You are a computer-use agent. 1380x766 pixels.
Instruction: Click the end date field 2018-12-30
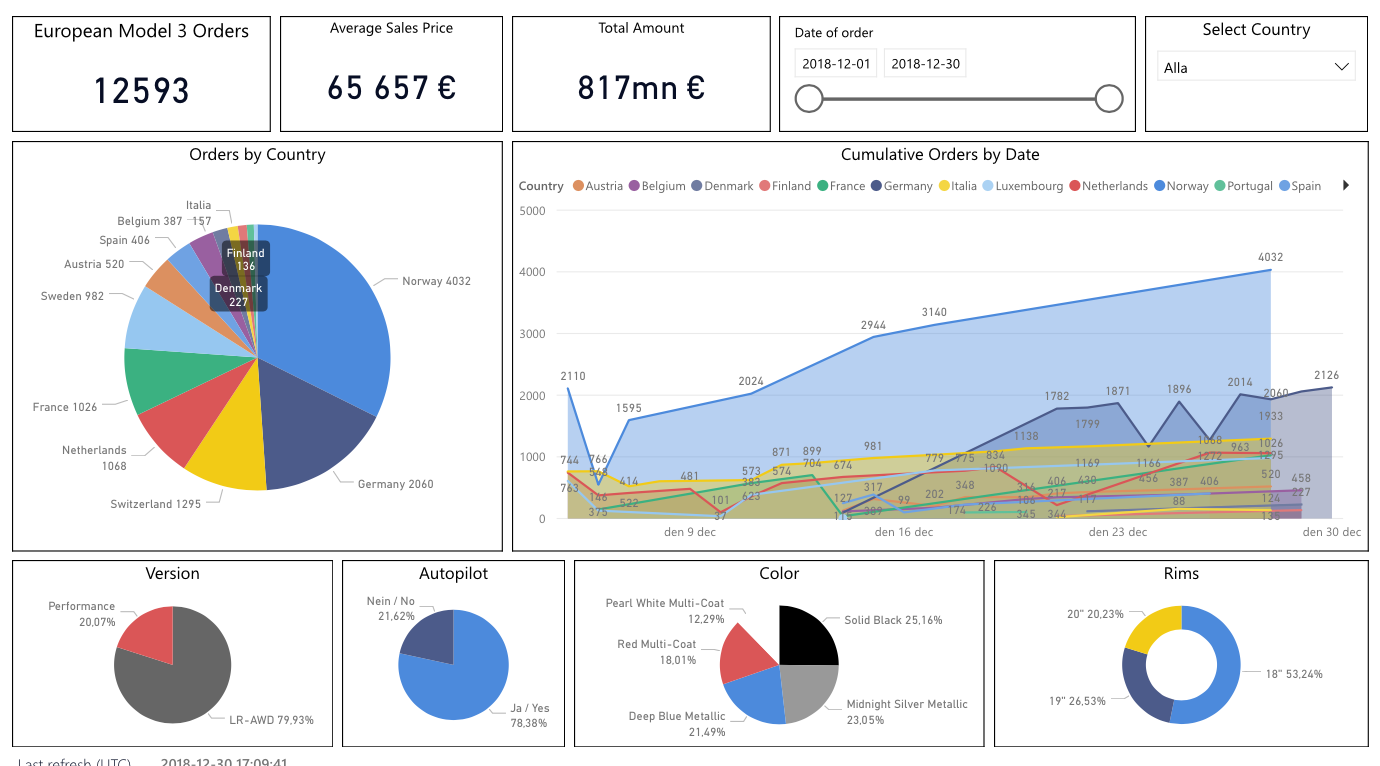pos(925,64)
